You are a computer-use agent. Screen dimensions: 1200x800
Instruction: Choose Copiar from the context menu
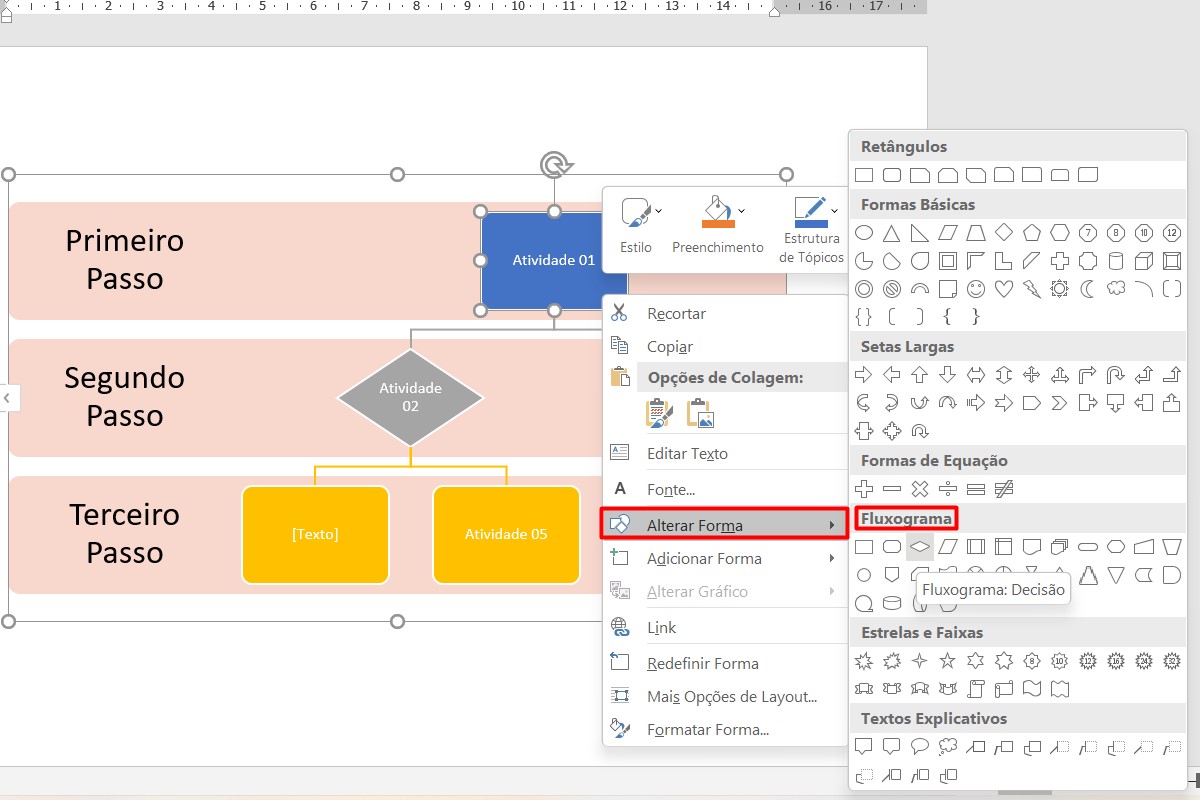pos(725,346)
